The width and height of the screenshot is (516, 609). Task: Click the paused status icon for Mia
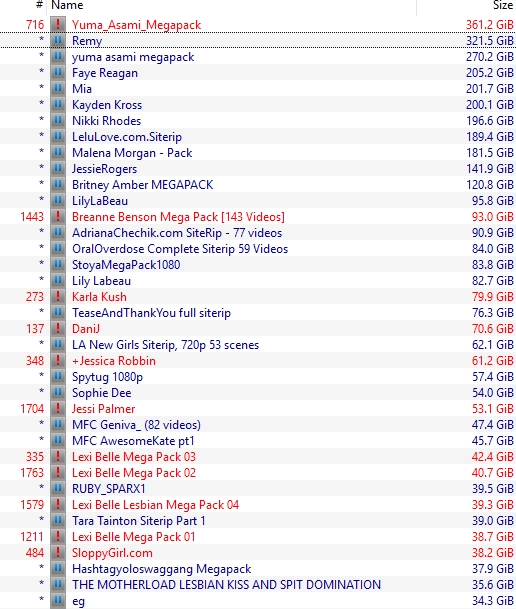coord(58,89)
